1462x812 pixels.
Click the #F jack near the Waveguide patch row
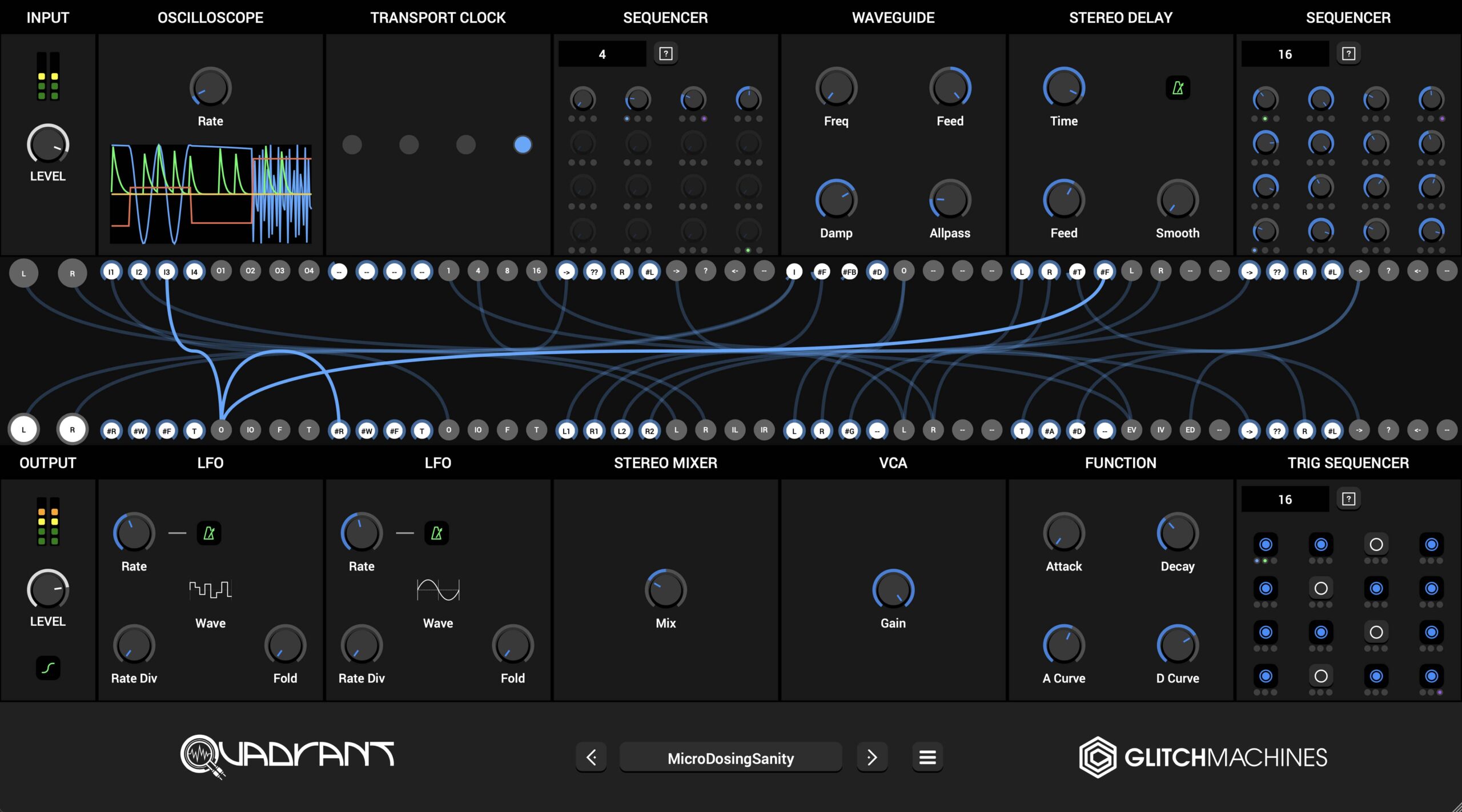pyautogui.click(x=822, y=271)
